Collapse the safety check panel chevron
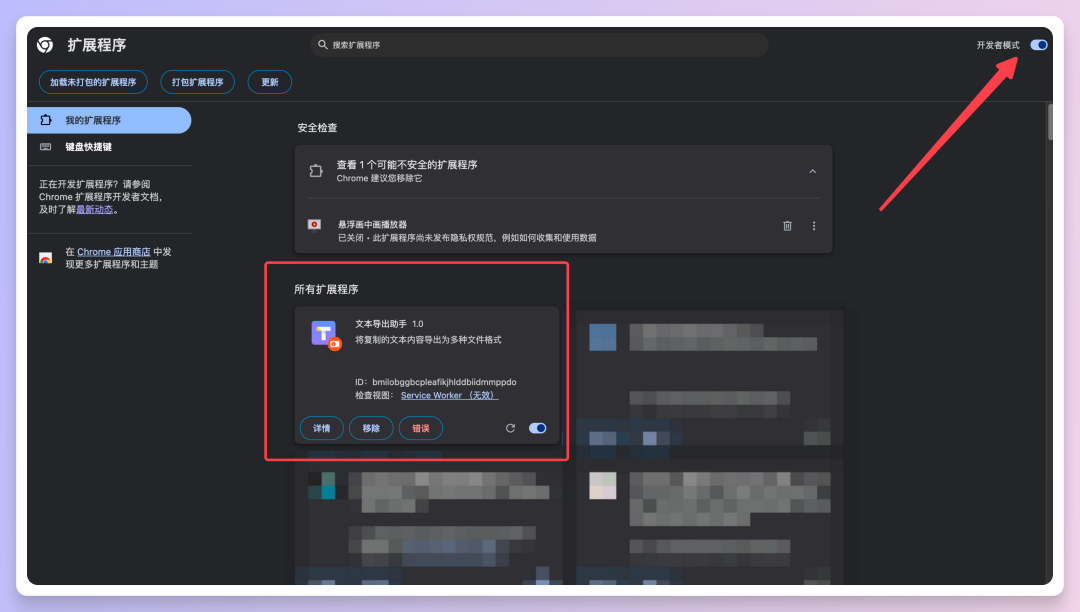Screen dimensions: 1080x612 (813, 171)
